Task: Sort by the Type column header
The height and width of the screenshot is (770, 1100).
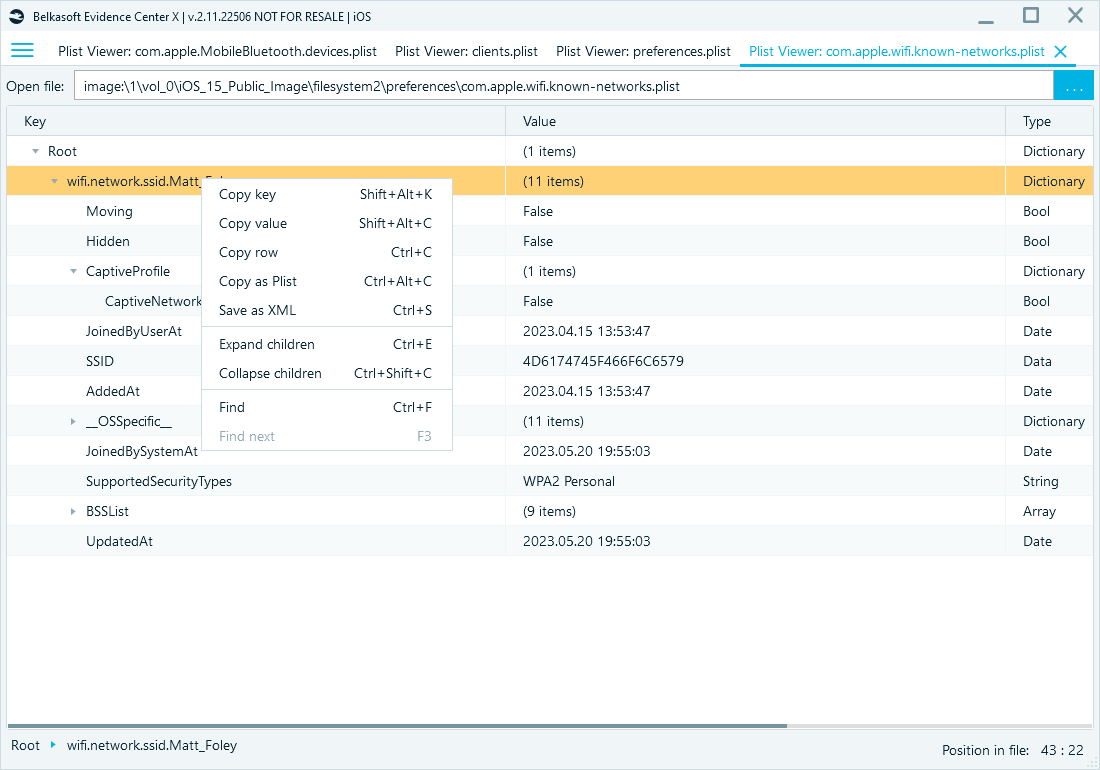Action: 1049,121
